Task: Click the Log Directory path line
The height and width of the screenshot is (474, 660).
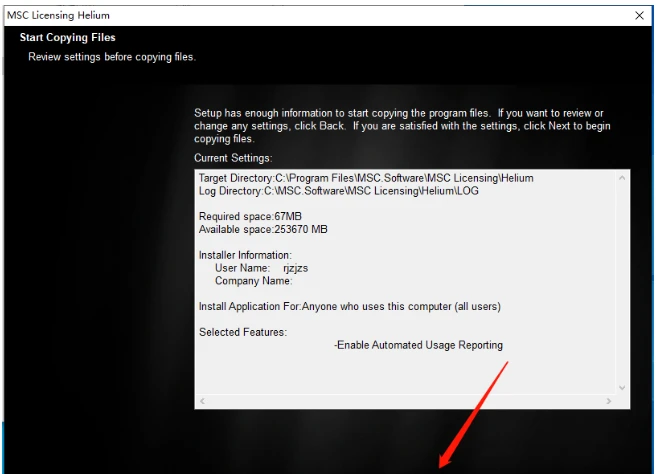Action: [x=338, y=191]
